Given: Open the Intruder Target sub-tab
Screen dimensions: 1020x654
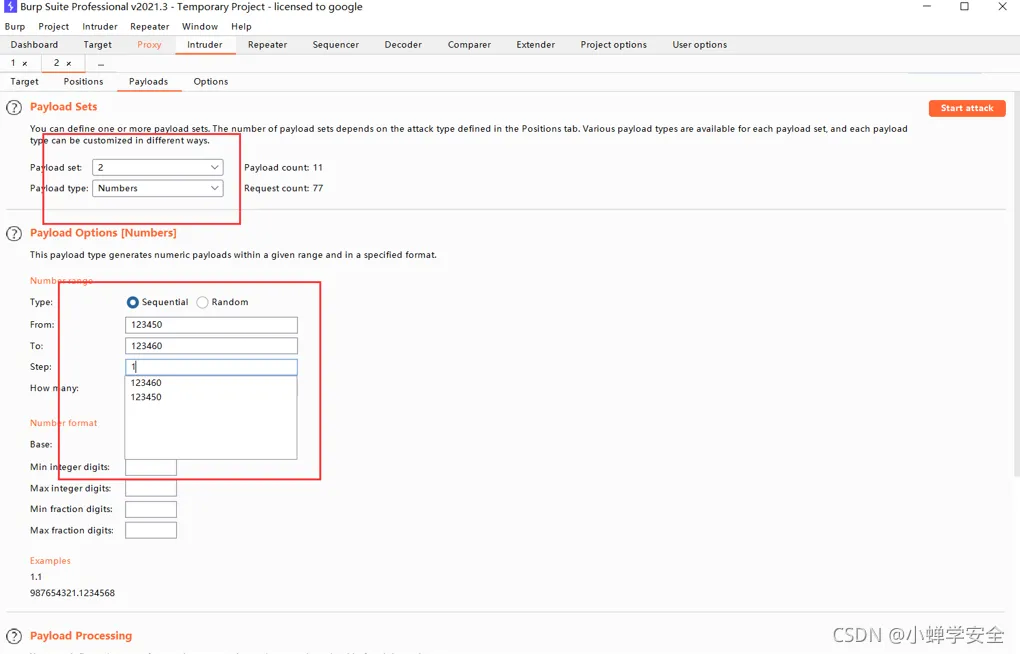Looking at the screenshot, I should (x=25, y=82).
